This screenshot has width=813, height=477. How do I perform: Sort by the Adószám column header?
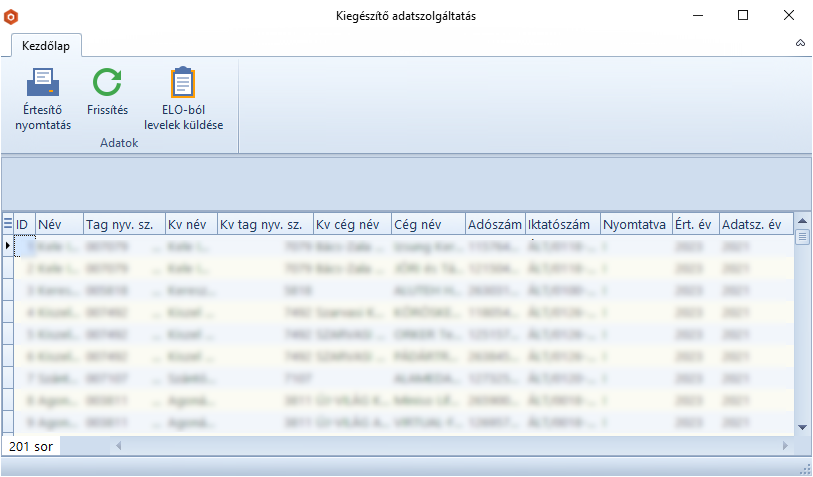495,224
